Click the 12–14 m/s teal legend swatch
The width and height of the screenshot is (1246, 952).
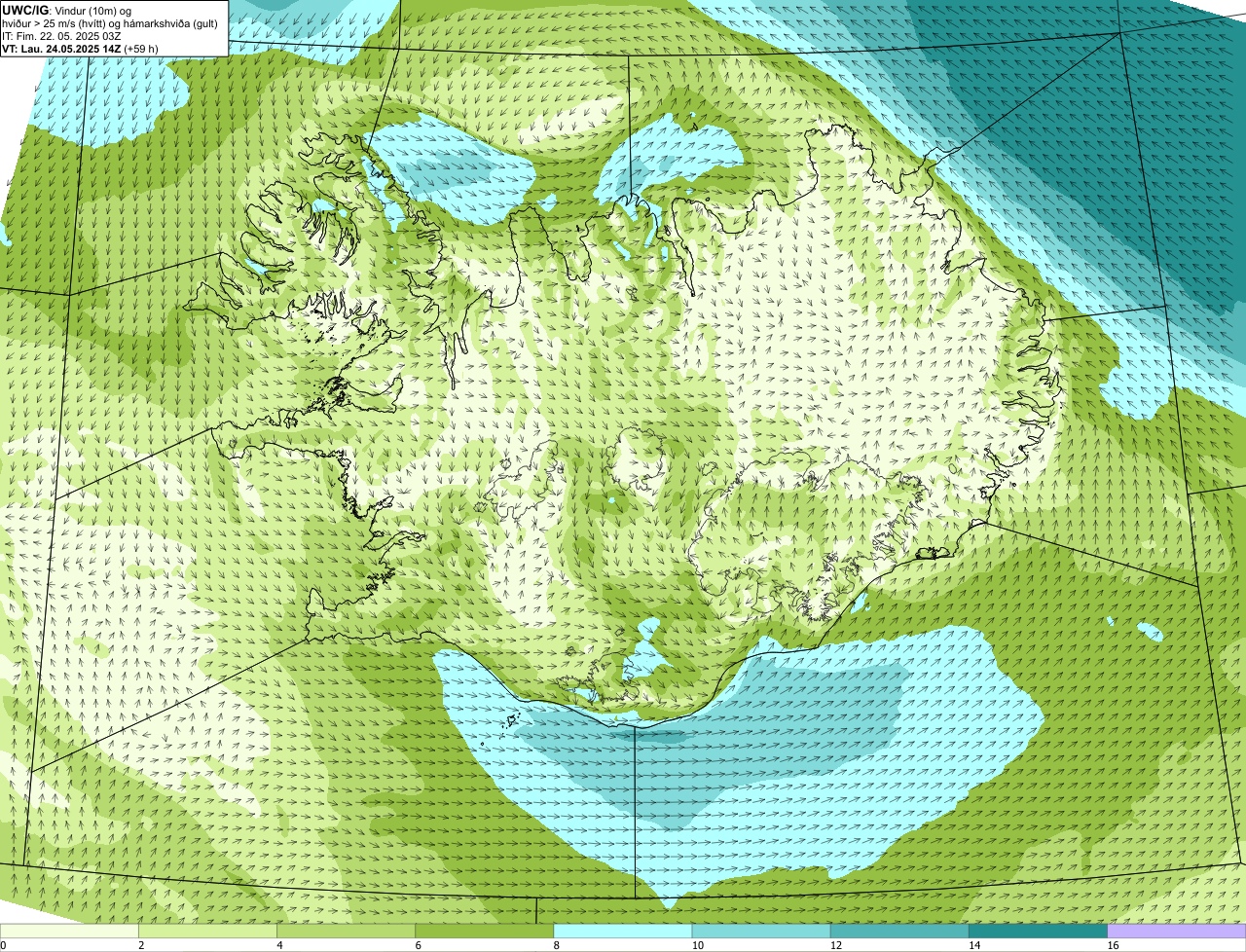pos(899,932)
